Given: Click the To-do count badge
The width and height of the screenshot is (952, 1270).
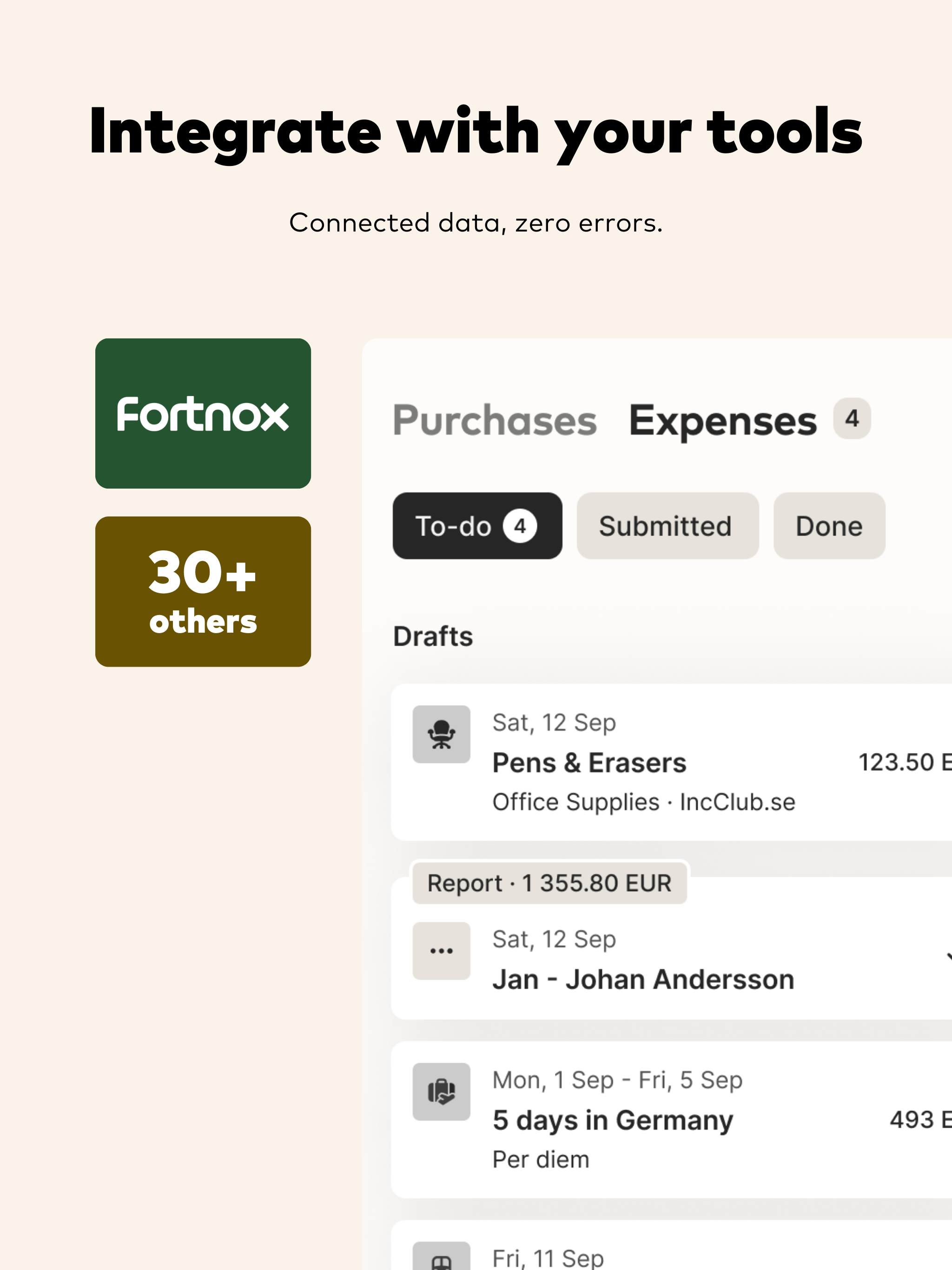Looking at the screenshot, I should pyautogui.click(x=520, y=526).
